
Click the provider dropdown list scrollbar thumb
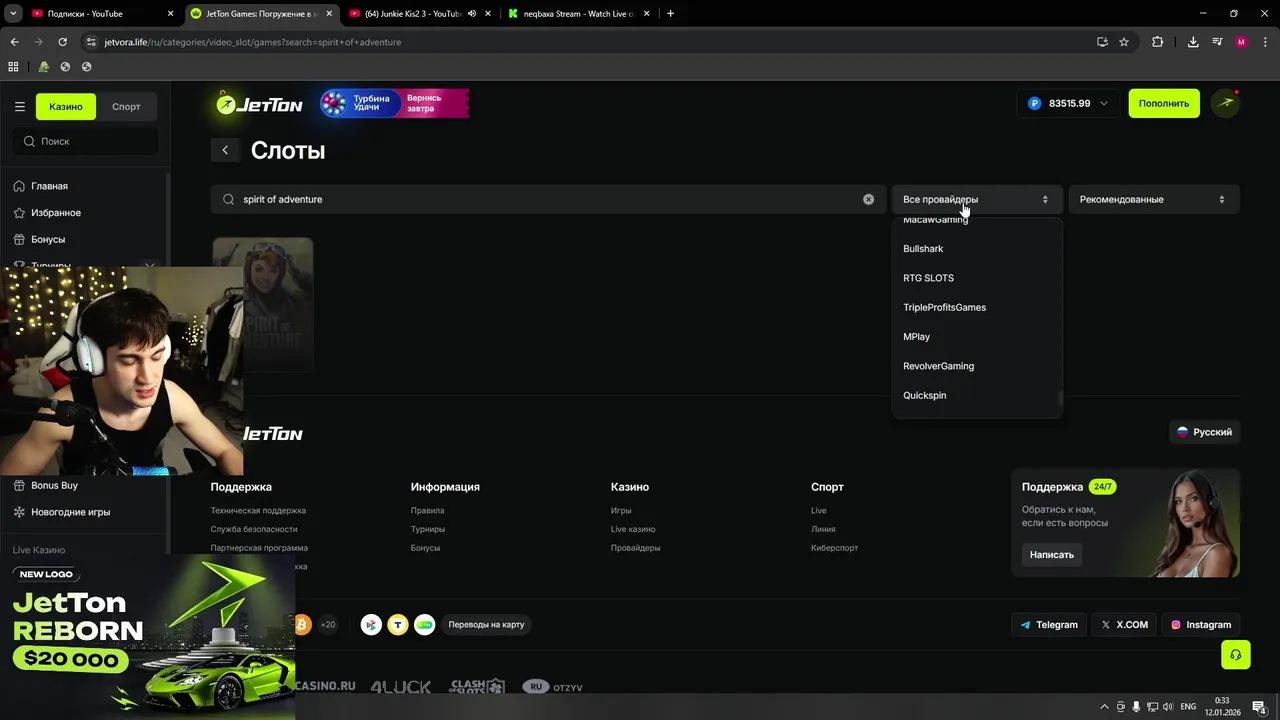[x=1060, y=399]
